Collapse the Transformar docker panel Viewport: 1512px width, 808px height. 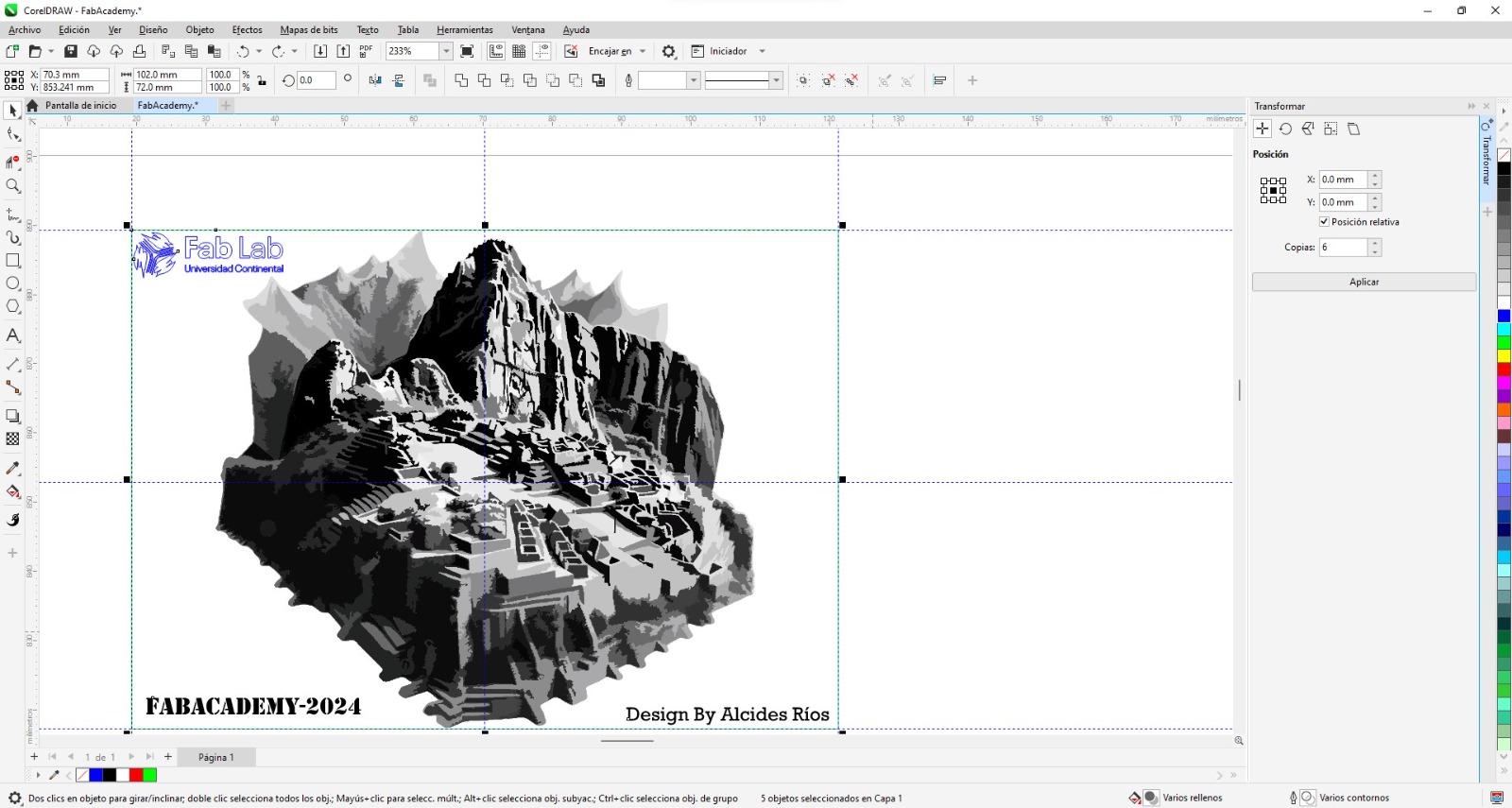click(x=1471, y=106)
